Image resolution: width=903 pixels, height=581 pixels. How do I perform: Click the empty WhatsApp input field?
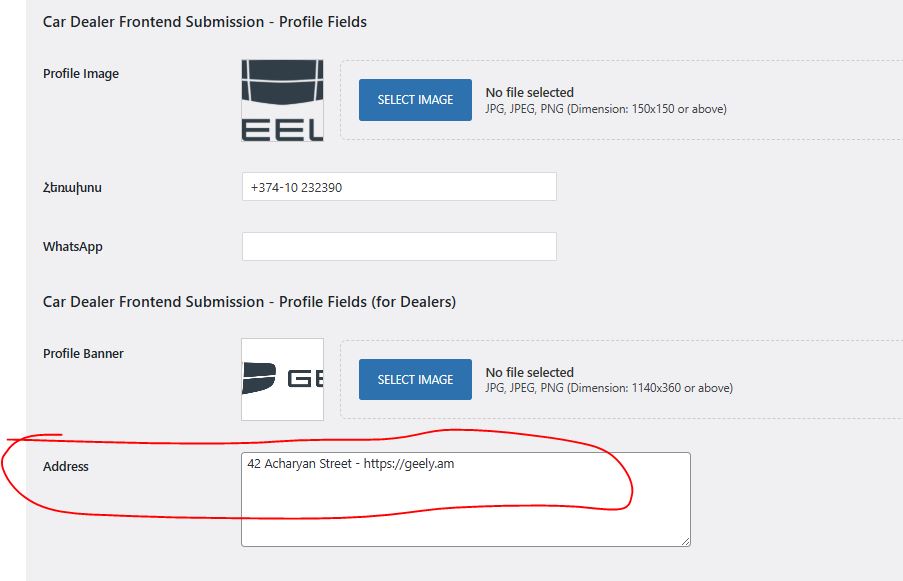tap(398, 247)
